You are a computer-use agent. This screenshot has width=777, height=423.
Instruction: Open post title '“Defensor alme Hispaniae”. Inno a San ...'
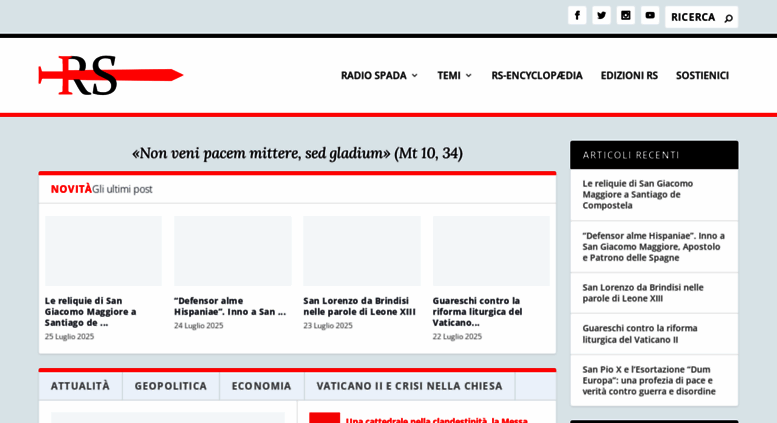pyautogui.click(x=230, y=306)
